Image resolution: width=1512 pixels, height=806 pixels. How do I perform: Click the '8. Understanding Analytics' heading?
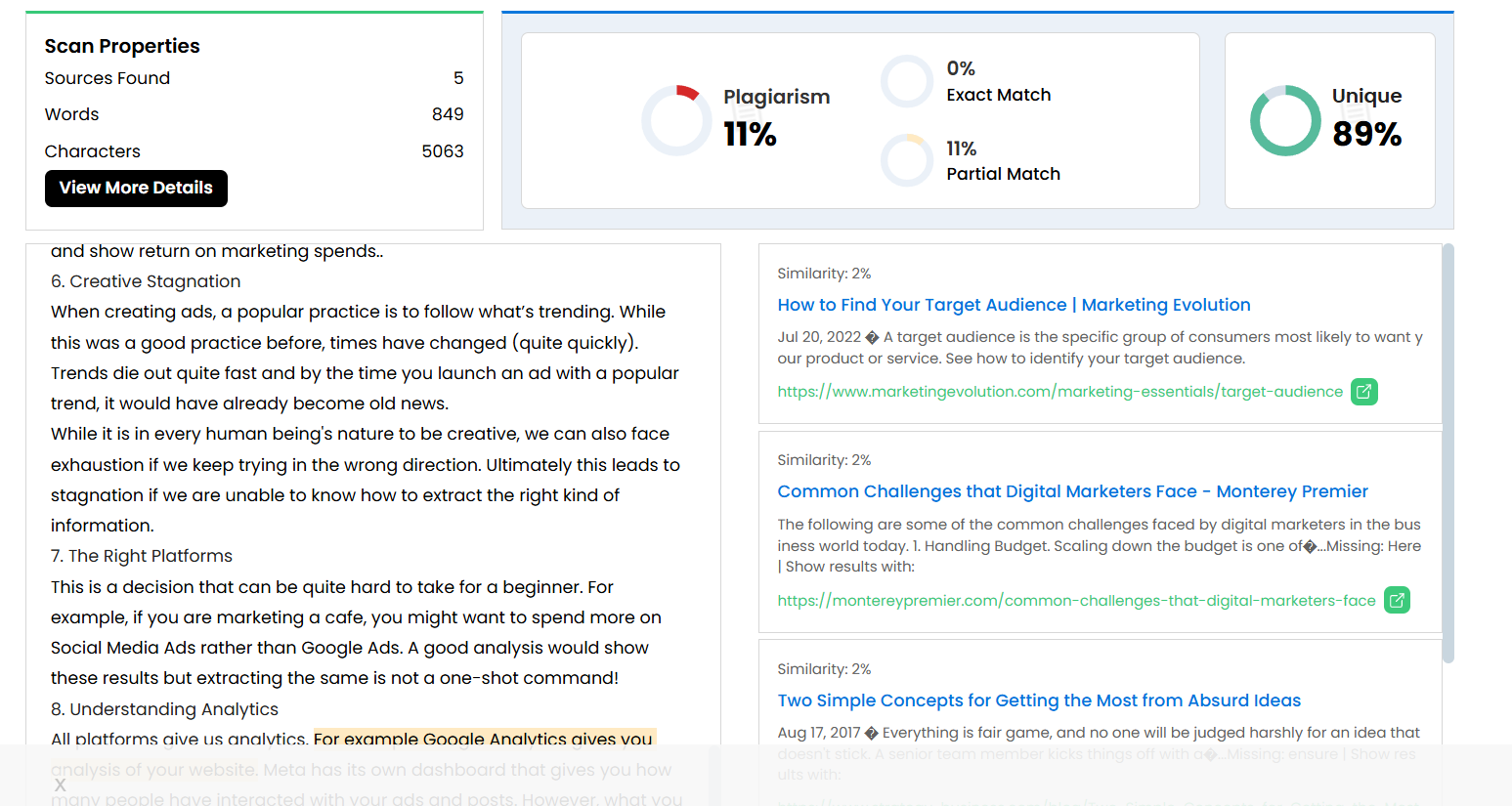pyautogui.click(x=164, y=709)
